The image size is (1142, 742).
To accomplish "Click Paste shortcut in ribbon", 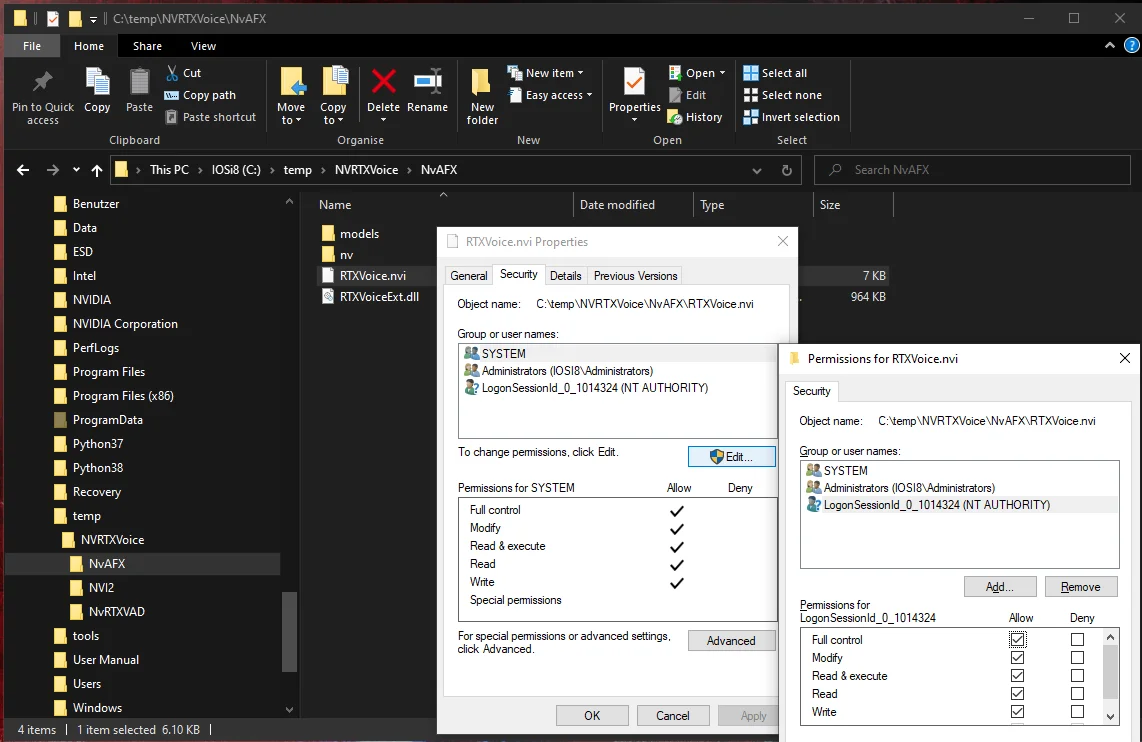I will (210, 117).
